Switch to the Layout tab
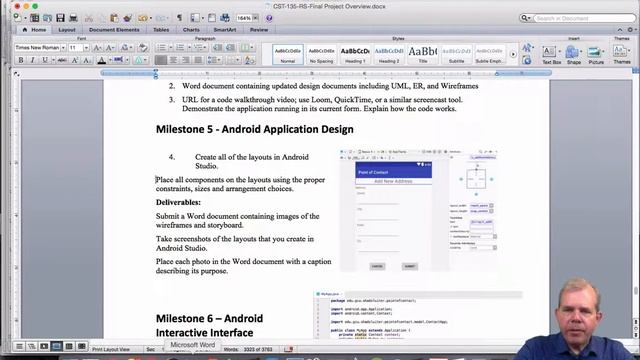640x360 pixels. click(67, 30)
